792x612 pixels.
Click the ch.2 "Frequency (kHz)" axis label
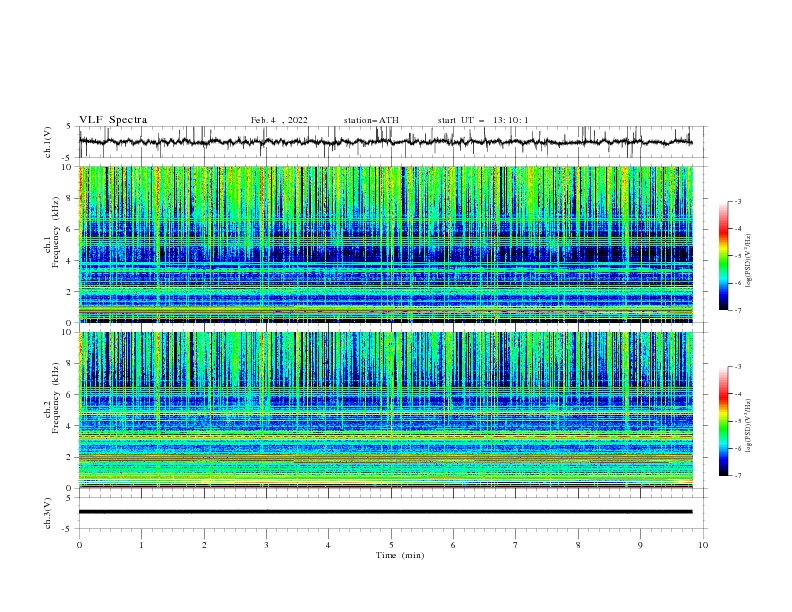coord(57,398)
